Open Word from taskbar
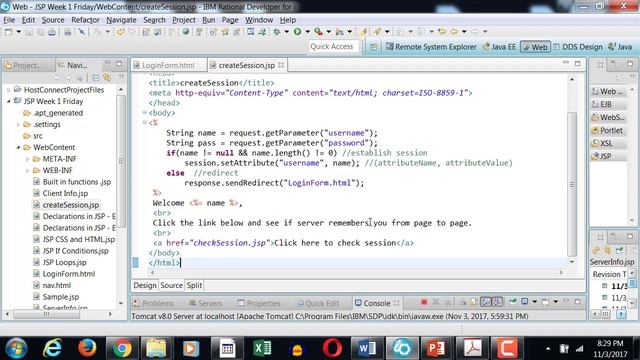Viewport: 640px width, 360px height. (367, 348)
